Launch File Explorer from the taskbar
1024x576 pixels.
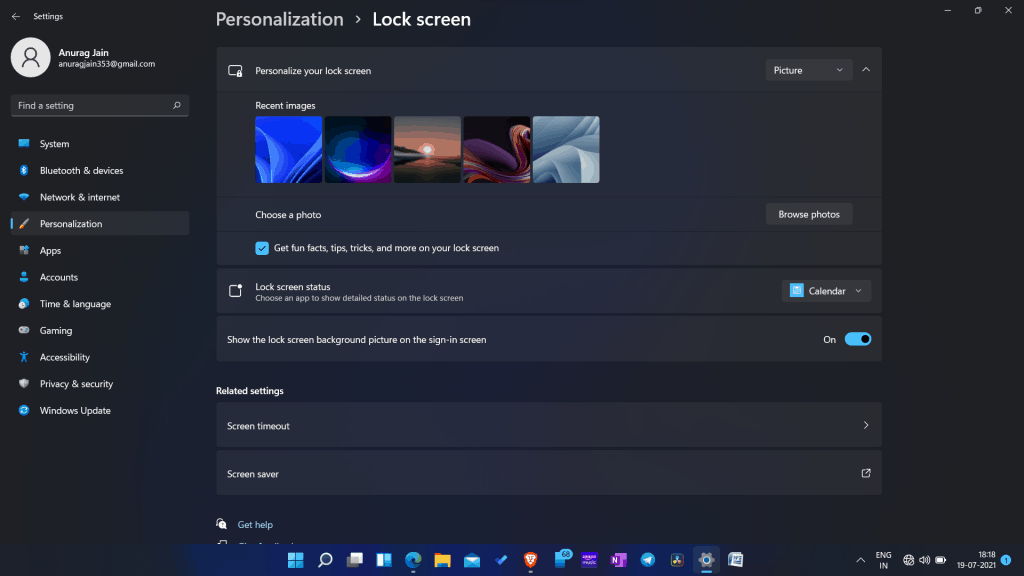click(x=442, y=560)
